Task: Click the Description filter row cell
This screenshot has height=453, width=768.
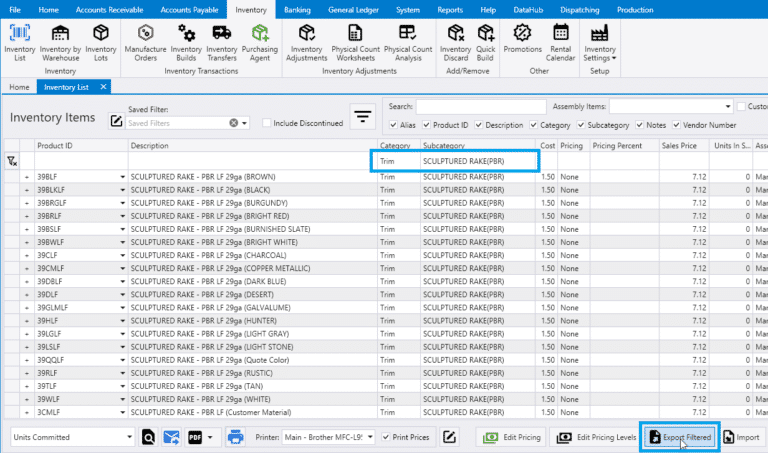Action: (252, 161)
